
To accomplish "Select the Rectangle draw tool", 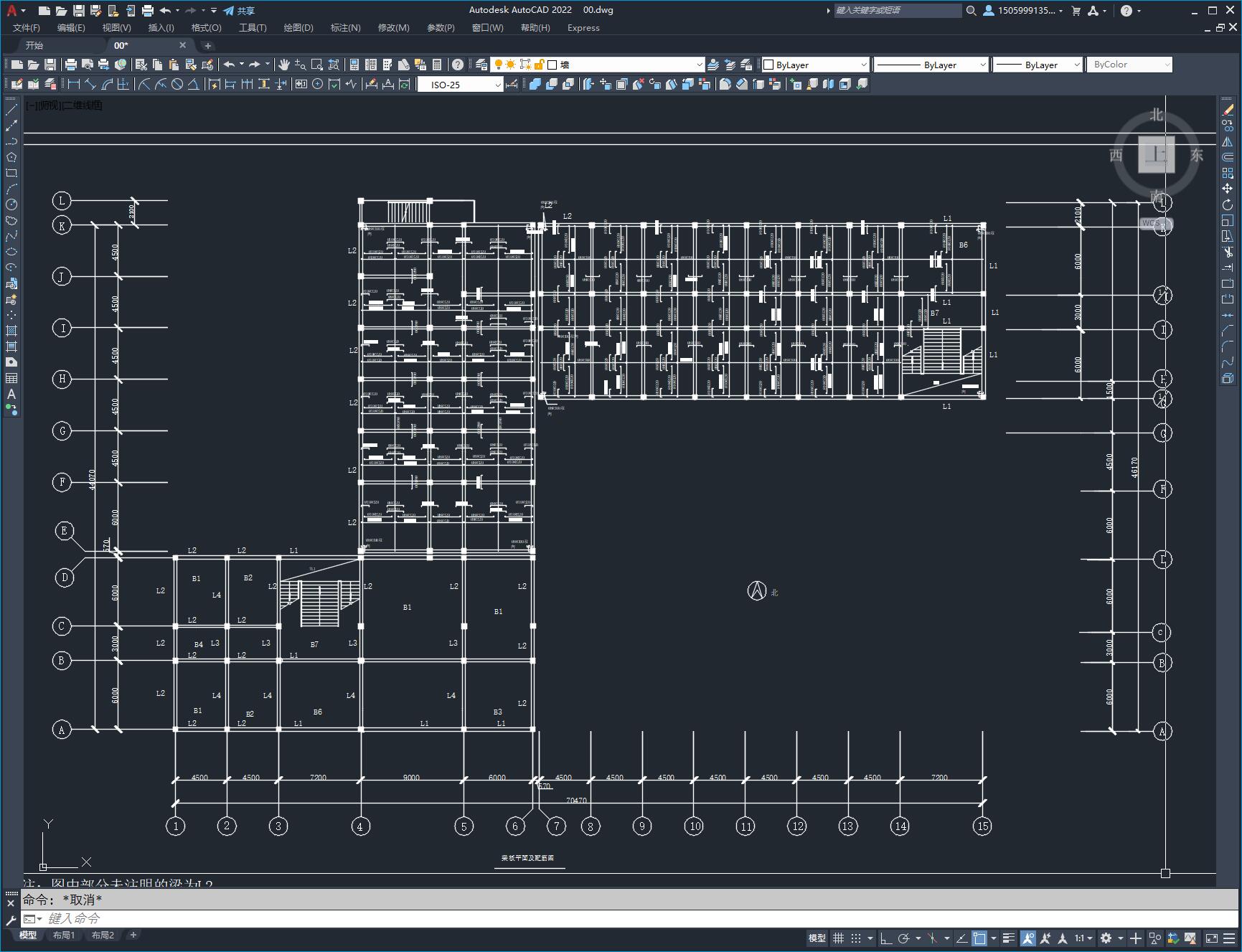I will click(11, 173).
